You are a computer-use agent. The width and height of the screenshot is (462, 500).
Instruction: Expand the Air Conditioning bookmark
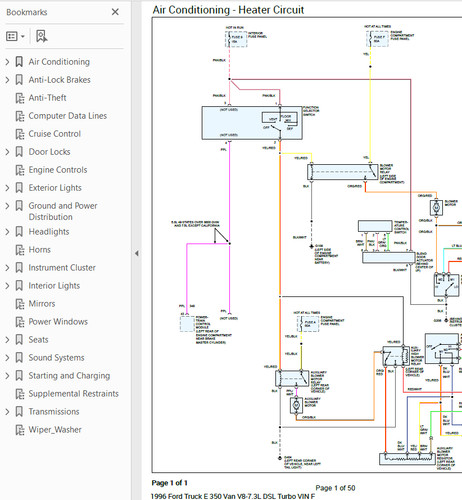(7, 62)
